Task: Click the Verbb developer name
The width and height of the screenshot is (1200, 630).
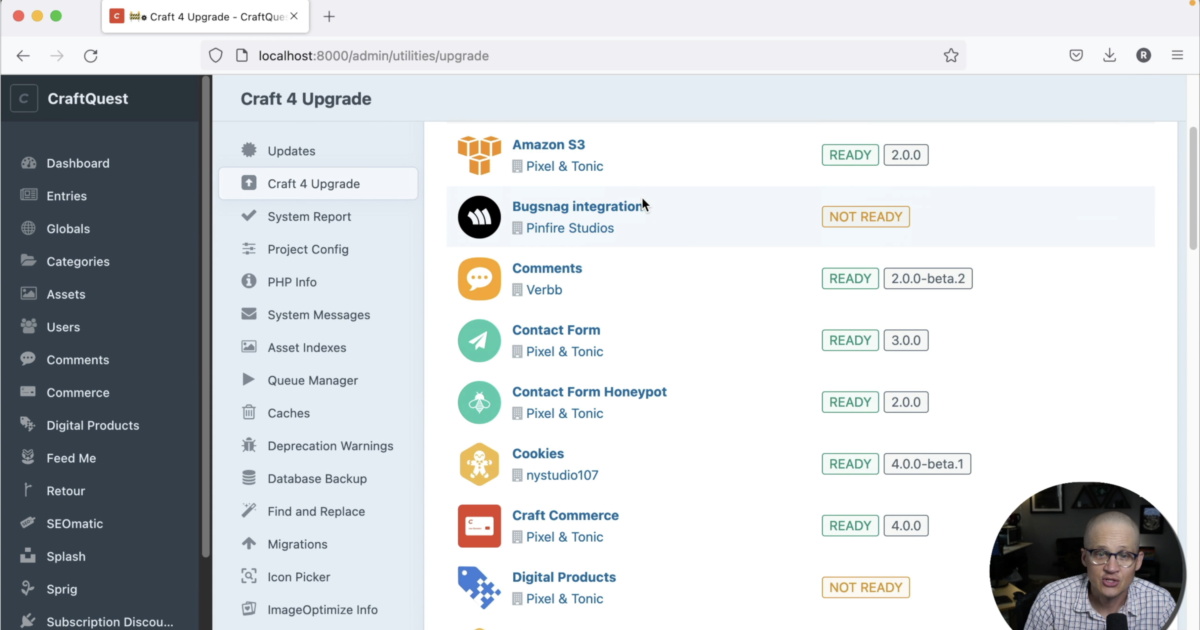Action: point(546,290)
